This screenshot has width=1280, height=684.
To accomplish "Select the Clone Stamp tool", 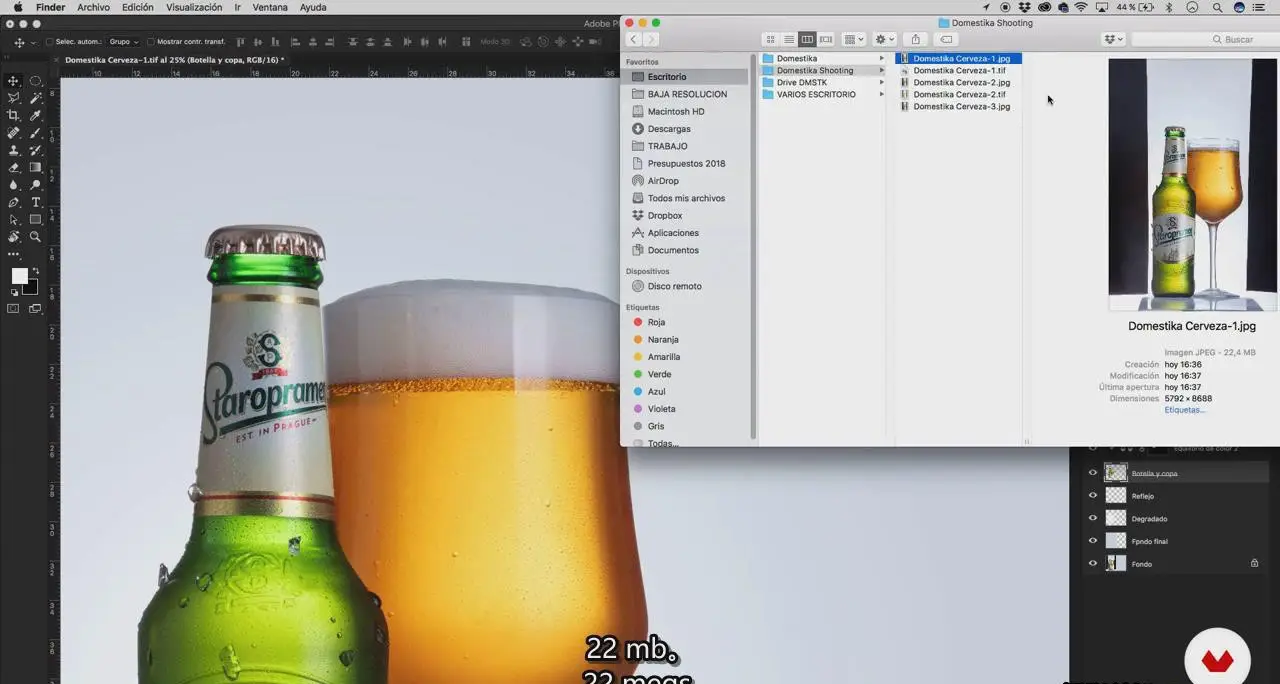I will [x=13, y=150].
